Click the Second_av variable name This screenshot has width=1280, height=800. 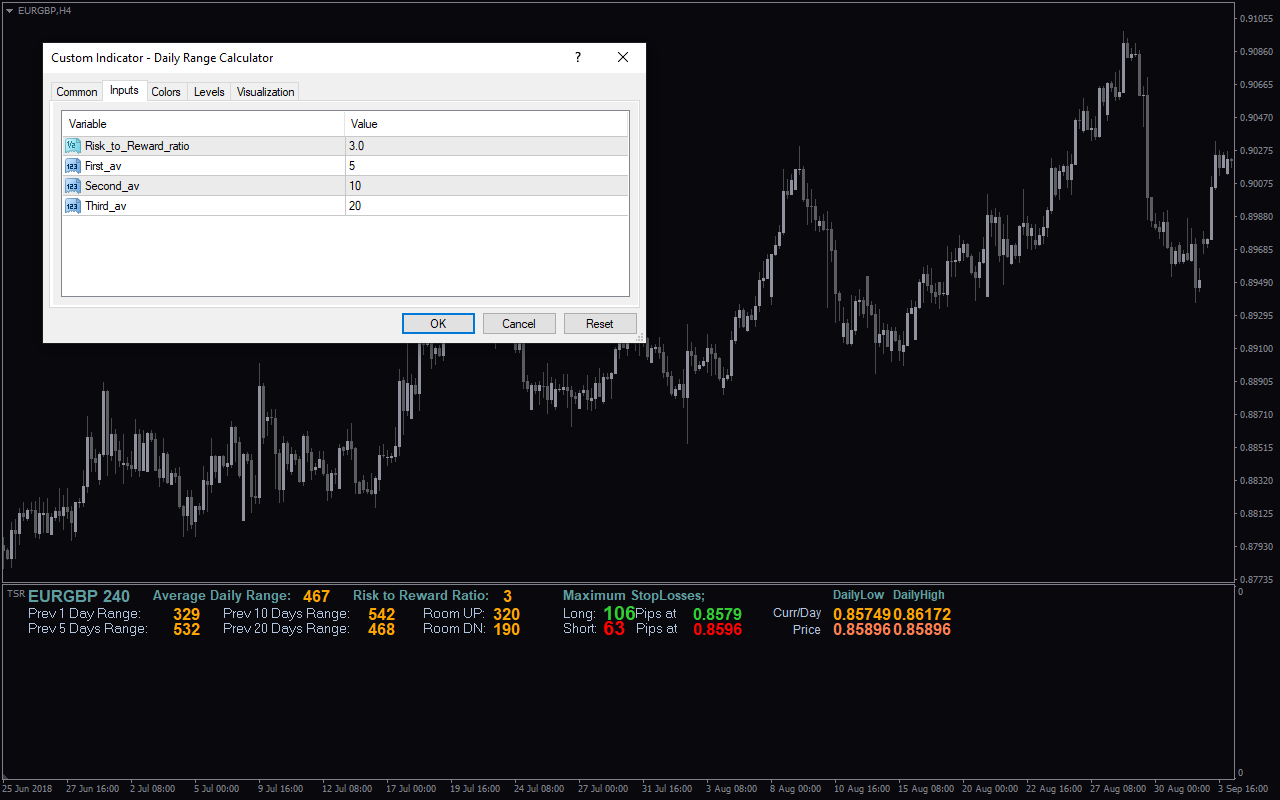click(112, 186)
